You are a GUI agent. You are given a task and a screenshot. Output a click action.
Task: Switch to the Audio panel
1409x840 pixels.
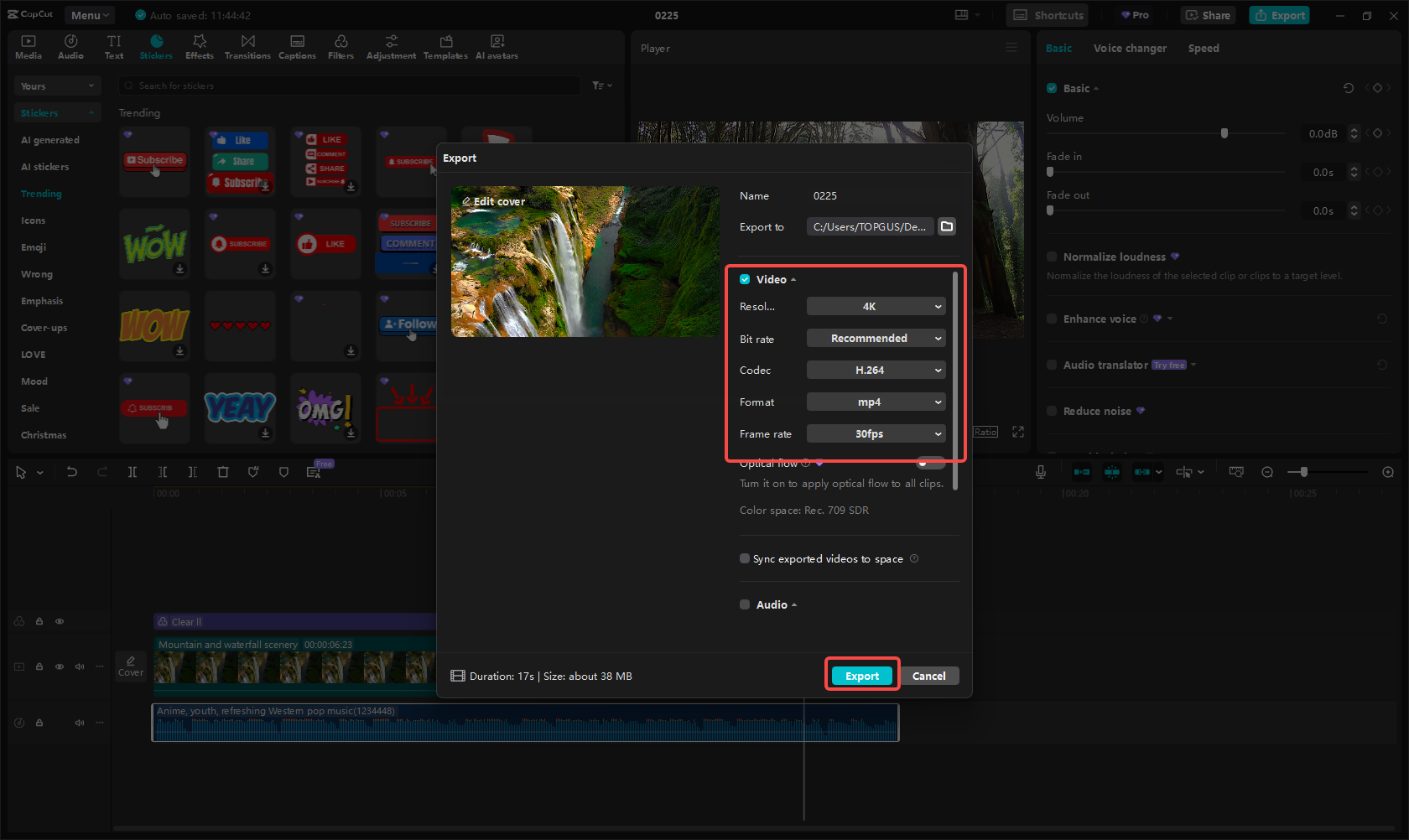pos(70,45)
